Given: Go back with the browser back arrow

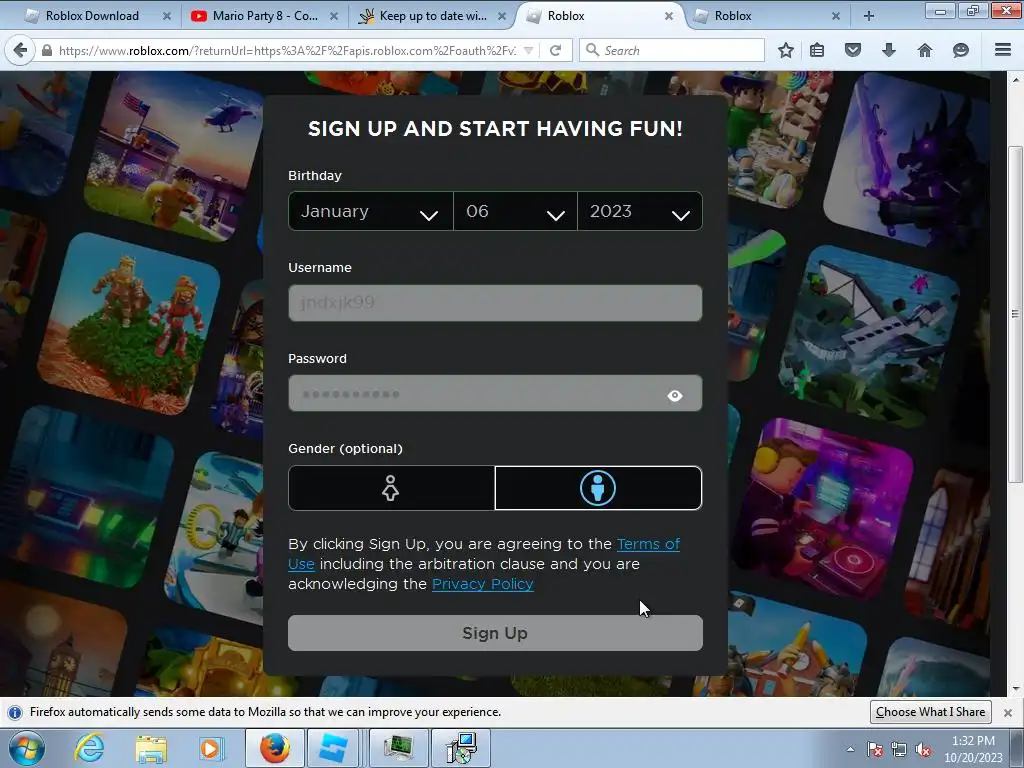Looking at the screenshot, I should click(x=20, y=50).
